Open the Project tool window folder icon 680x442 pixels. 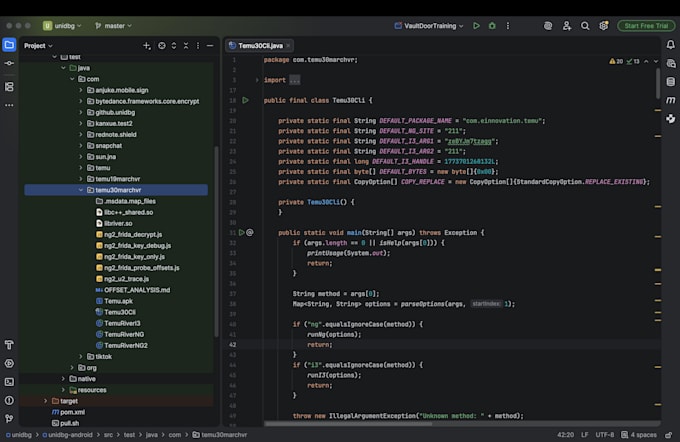(9, 45)
